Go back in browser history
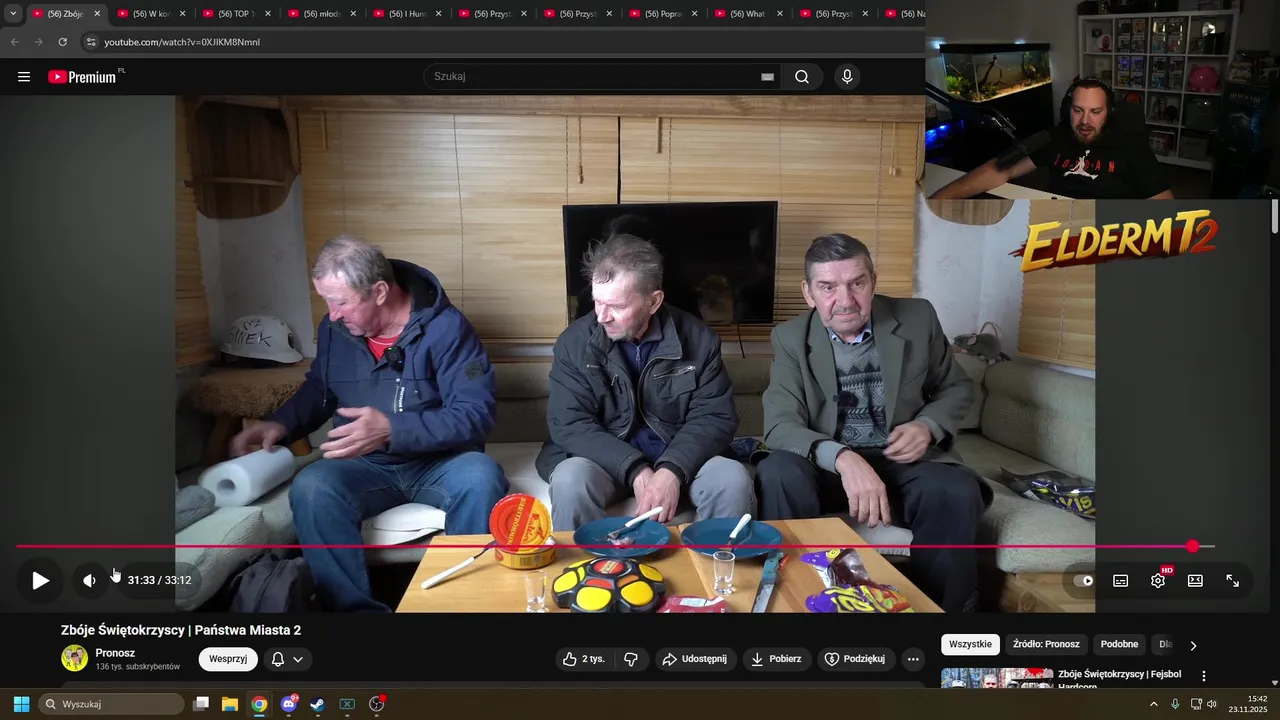This screenshot has width=1280, height=720. 14,42
